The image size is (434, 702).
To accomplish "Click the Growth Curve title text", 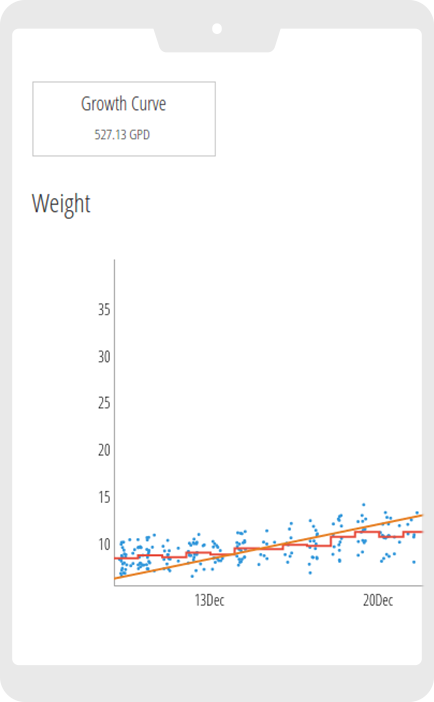I will click(x=124, y=104).
